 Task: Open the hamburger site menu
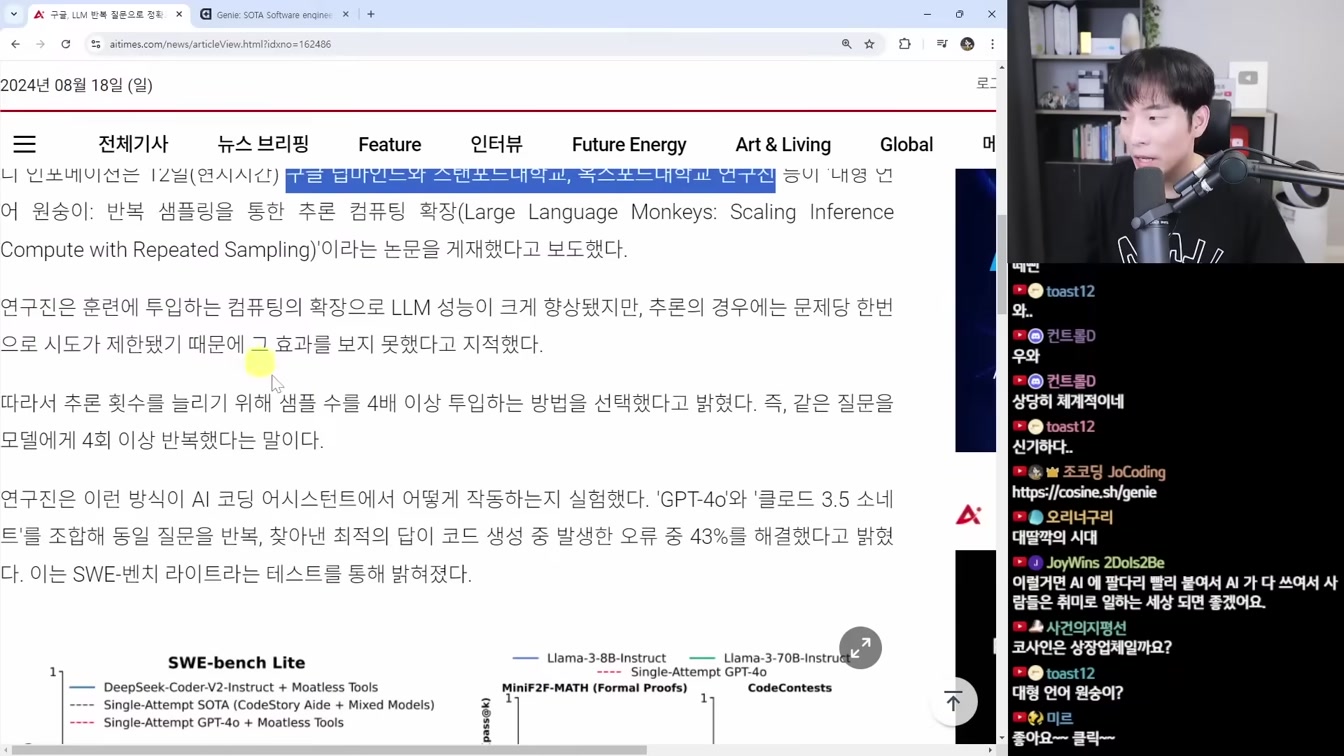pos(24,145)
